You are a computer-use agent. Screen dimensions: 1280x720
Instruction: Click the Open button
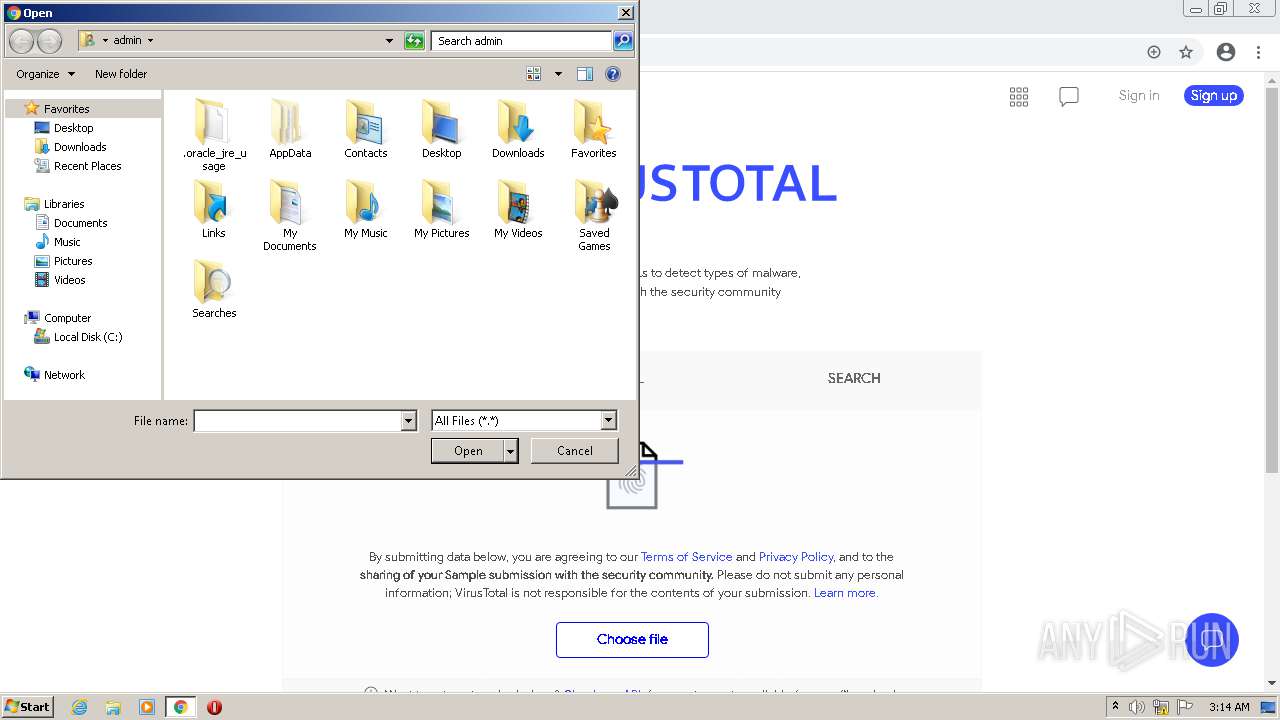pyautogui.click(x=468, y=451)
